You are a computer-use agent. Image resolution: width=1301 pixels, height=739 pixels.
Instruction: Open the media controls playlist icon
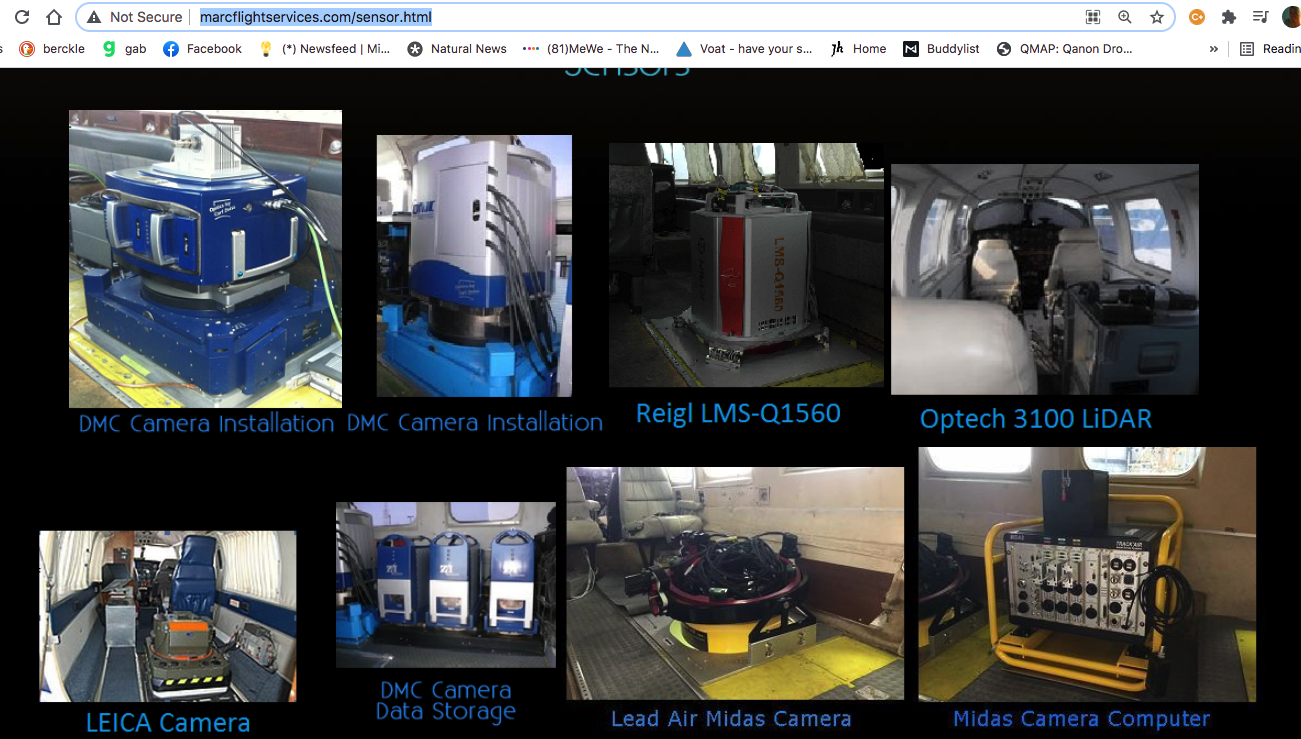1261,17
